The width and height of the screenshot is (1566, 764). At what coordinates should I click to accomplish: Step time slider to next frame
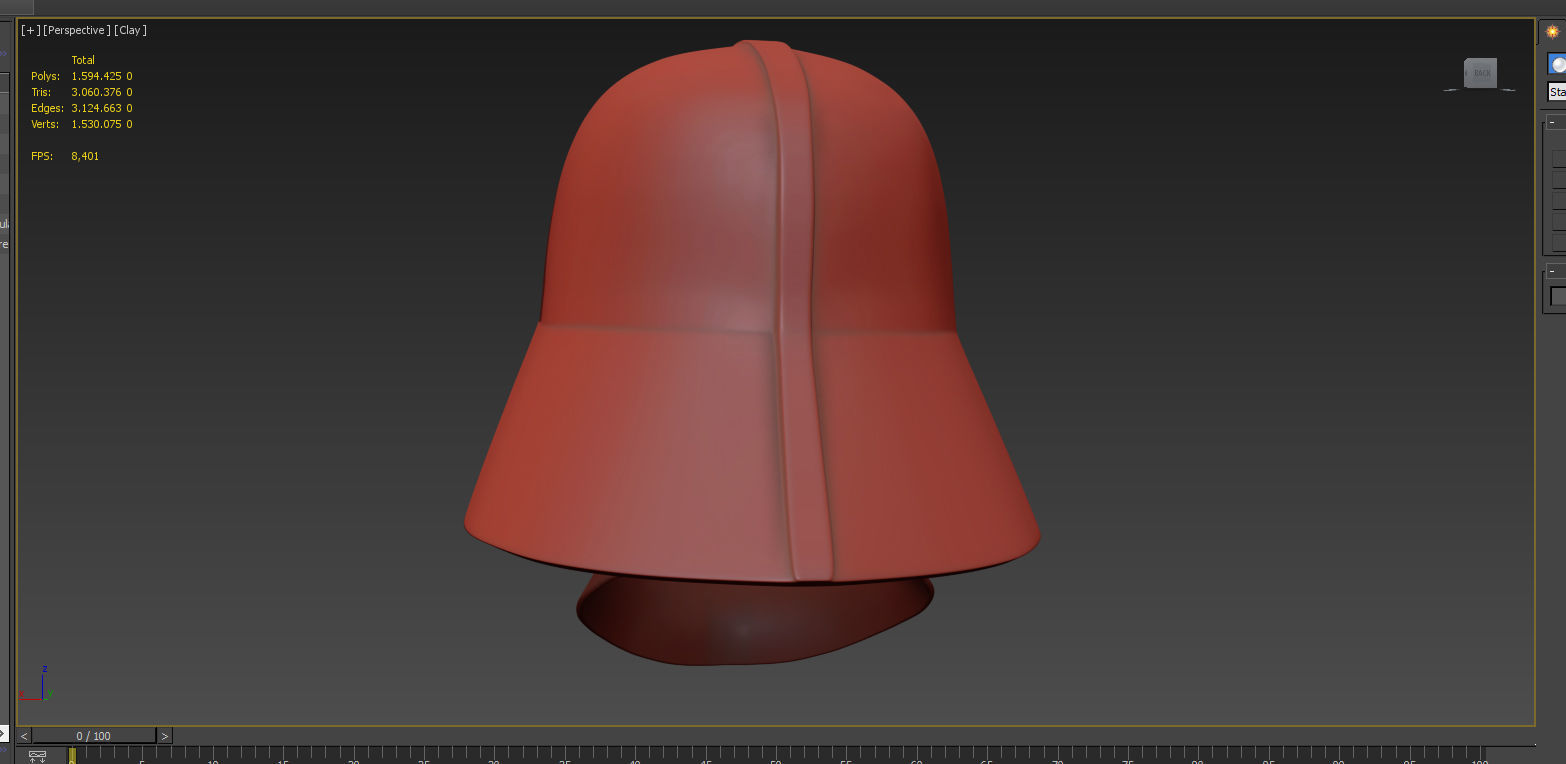(165, 736)
